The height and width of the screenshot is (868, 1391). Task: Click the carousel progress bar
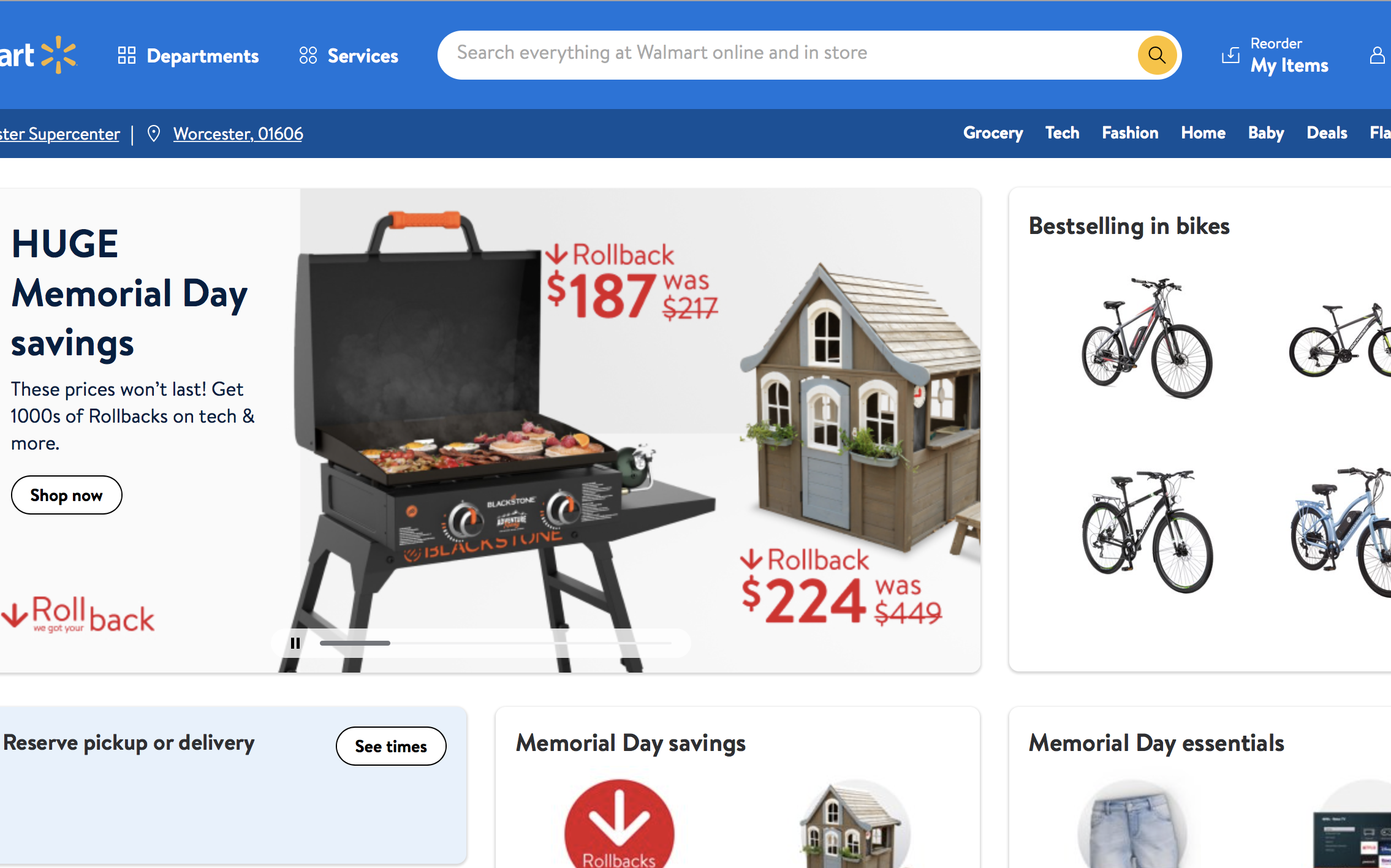coord(495,643)
